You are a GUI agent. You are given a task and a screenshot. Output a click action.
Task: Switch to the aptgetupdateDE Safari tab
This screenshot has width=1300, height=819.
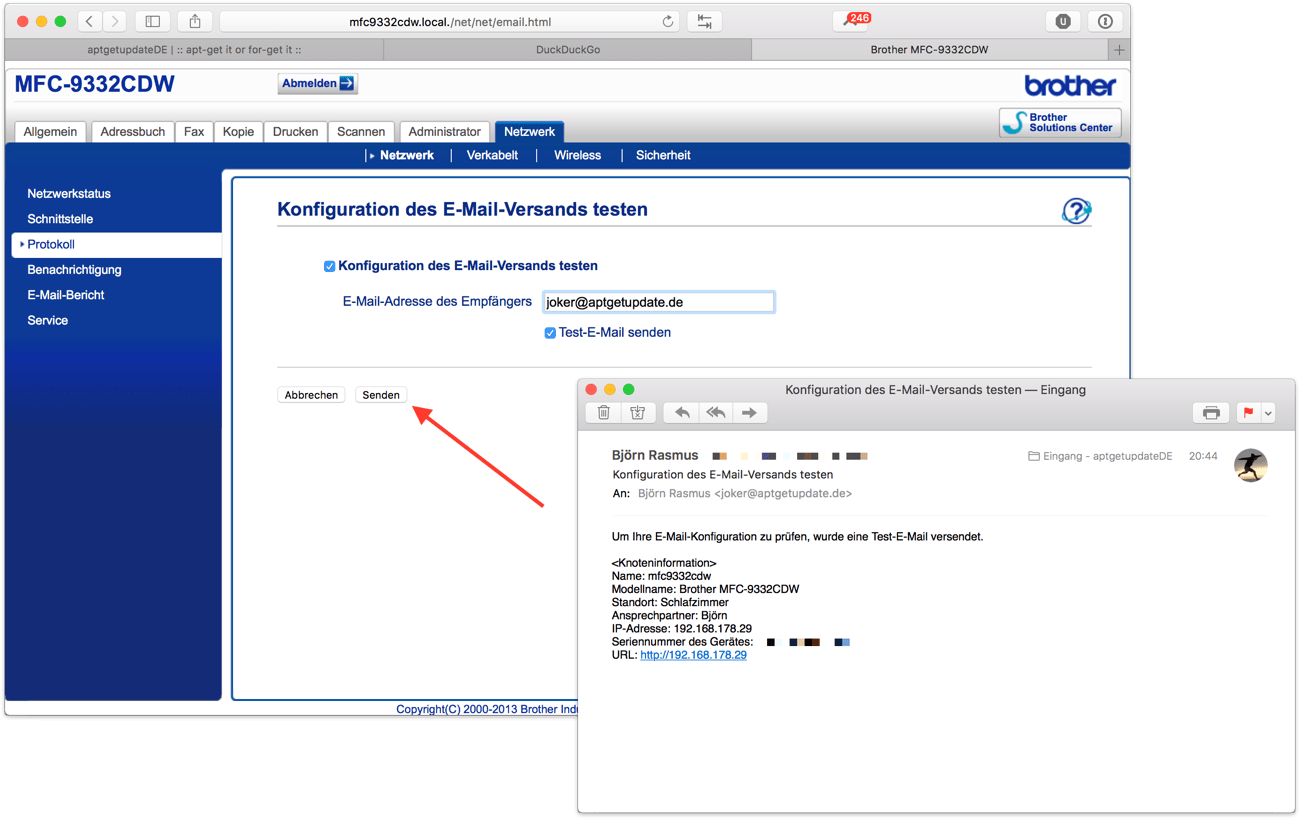click(194, 49)
